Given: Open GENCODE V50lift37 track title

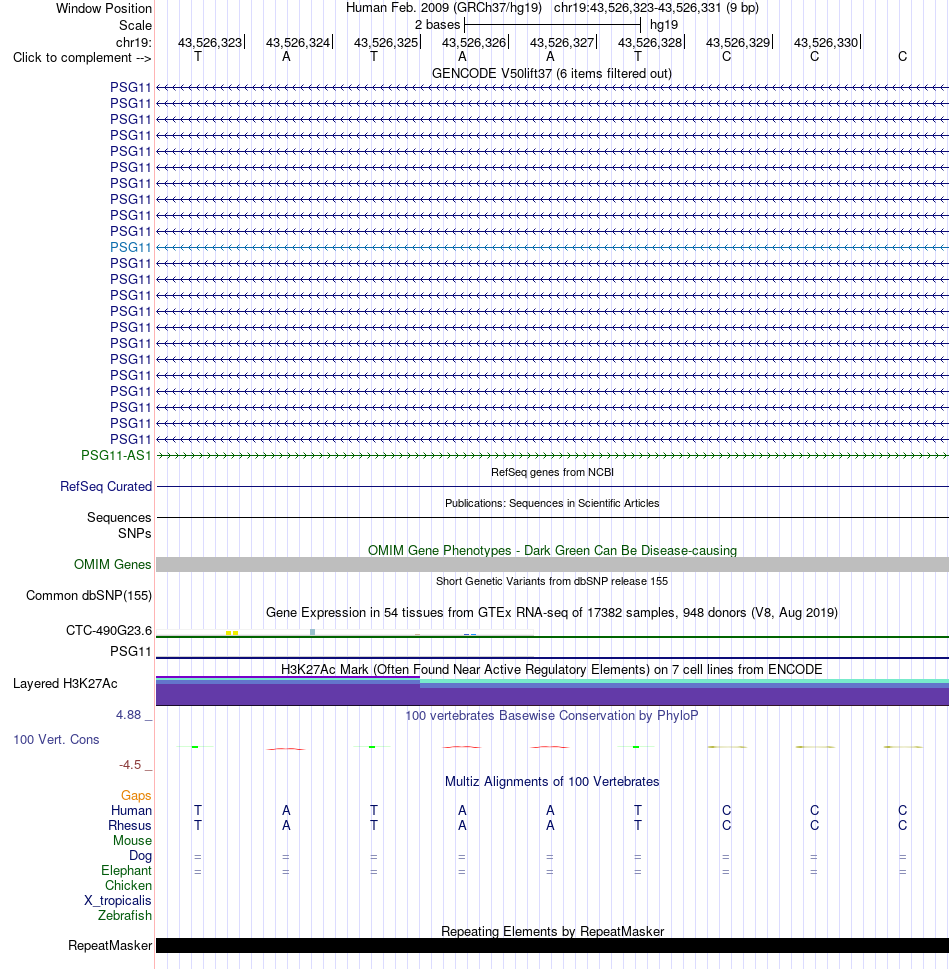Looking at the screenshot, I should pyautogui.click(x=552, y=74).
